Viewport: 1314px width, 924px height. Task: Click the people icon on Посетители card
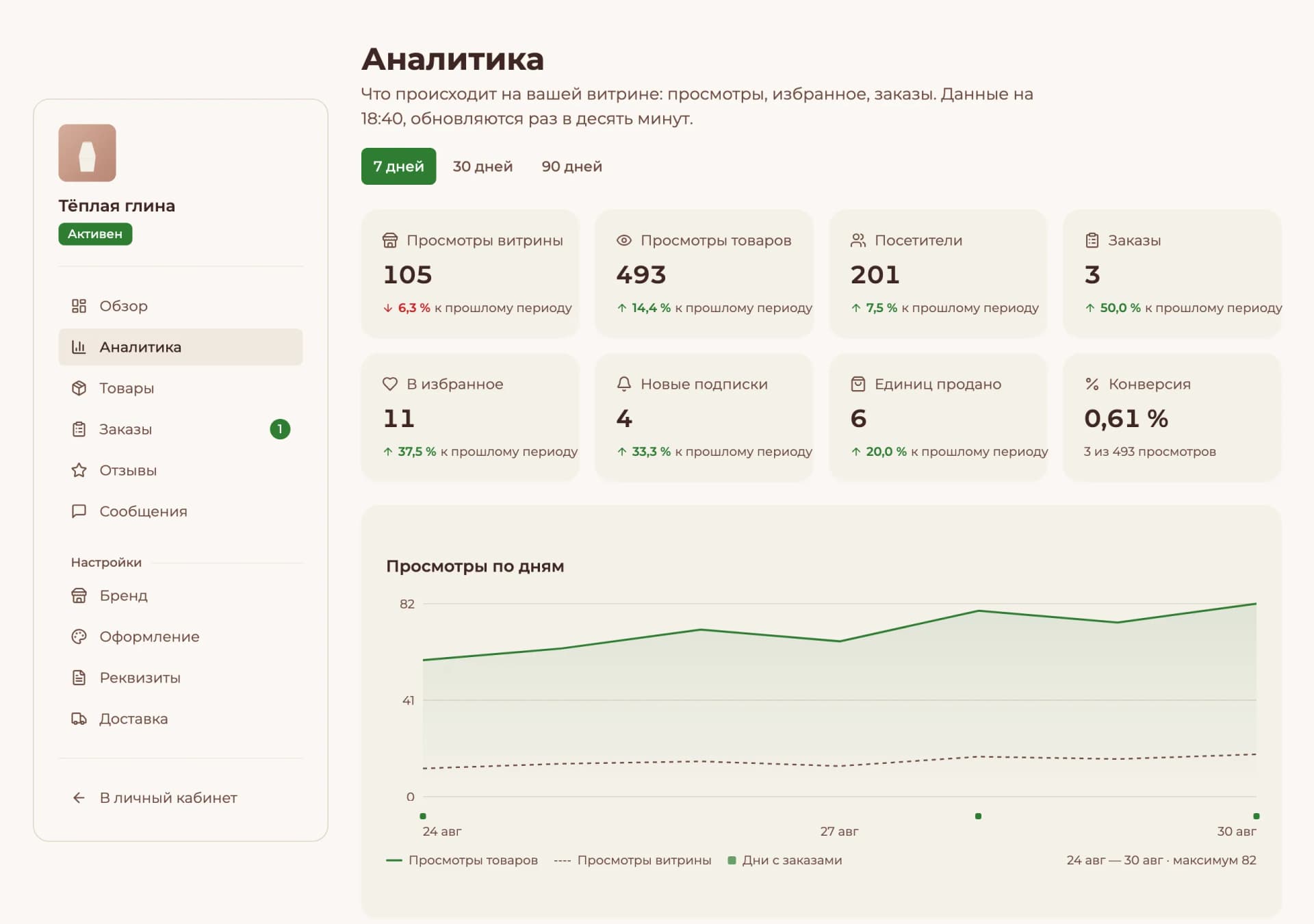[858, 240]
